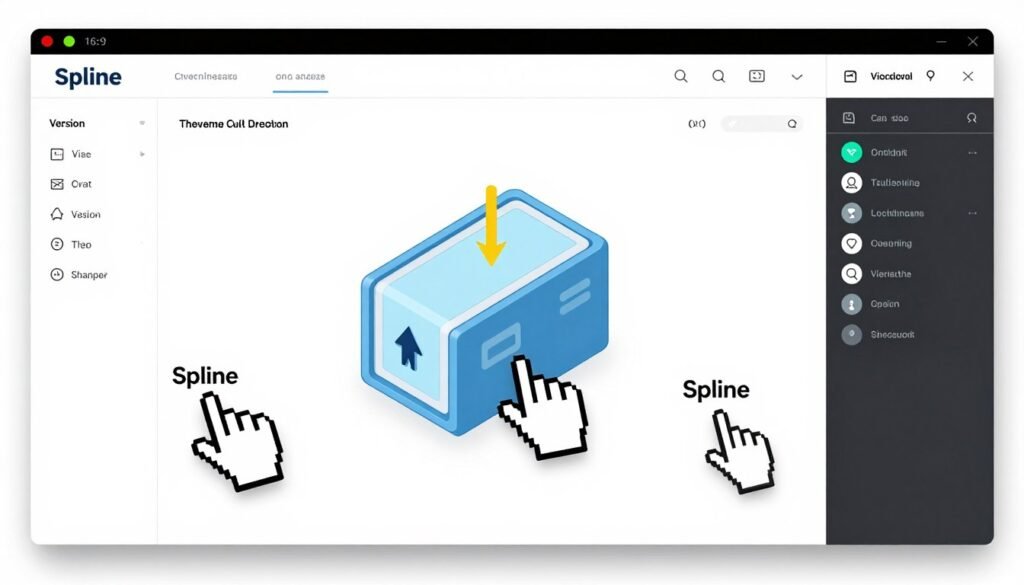Select the Loctdineans hourglass icon
Viewport: 1024px width, 585px height.
[851, 213]
